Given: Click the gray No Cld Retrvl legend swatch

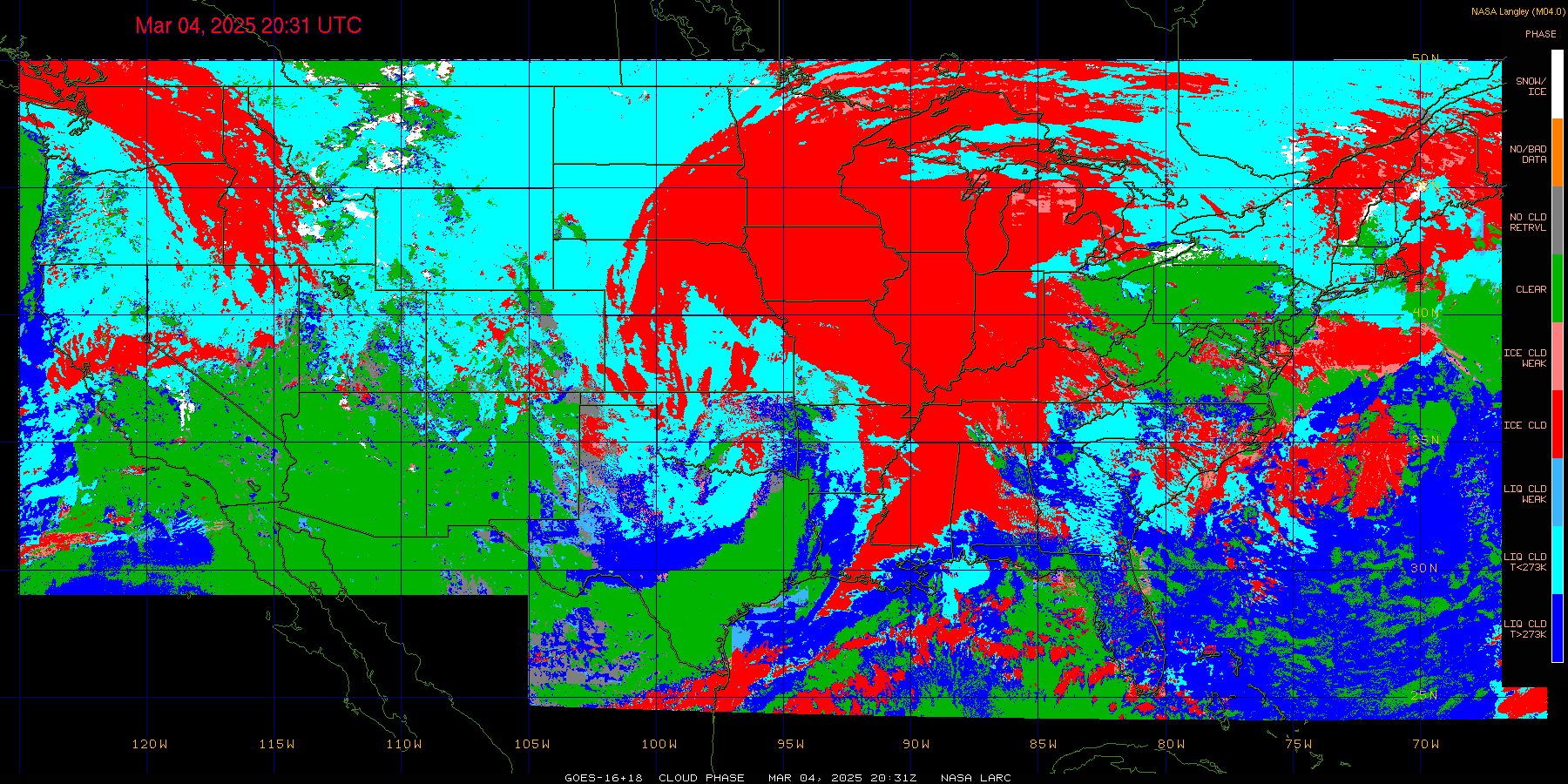Looking at the screenshot, I should pos(1558,220).
